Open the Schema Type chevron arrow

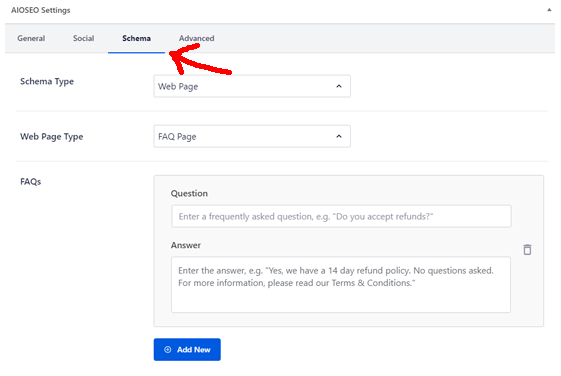coord(339,86)
